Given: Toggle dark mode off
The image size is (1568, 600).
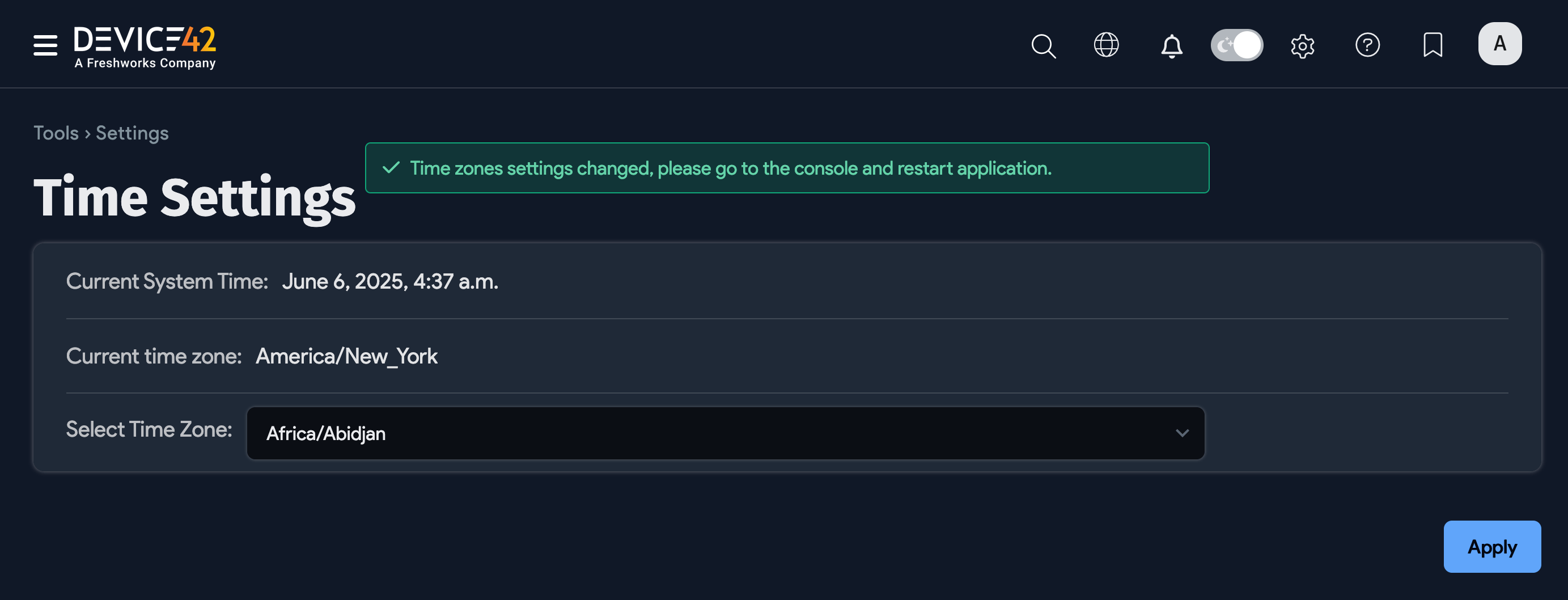Looking at the screenshot, I should click(x=1236, y=44).
